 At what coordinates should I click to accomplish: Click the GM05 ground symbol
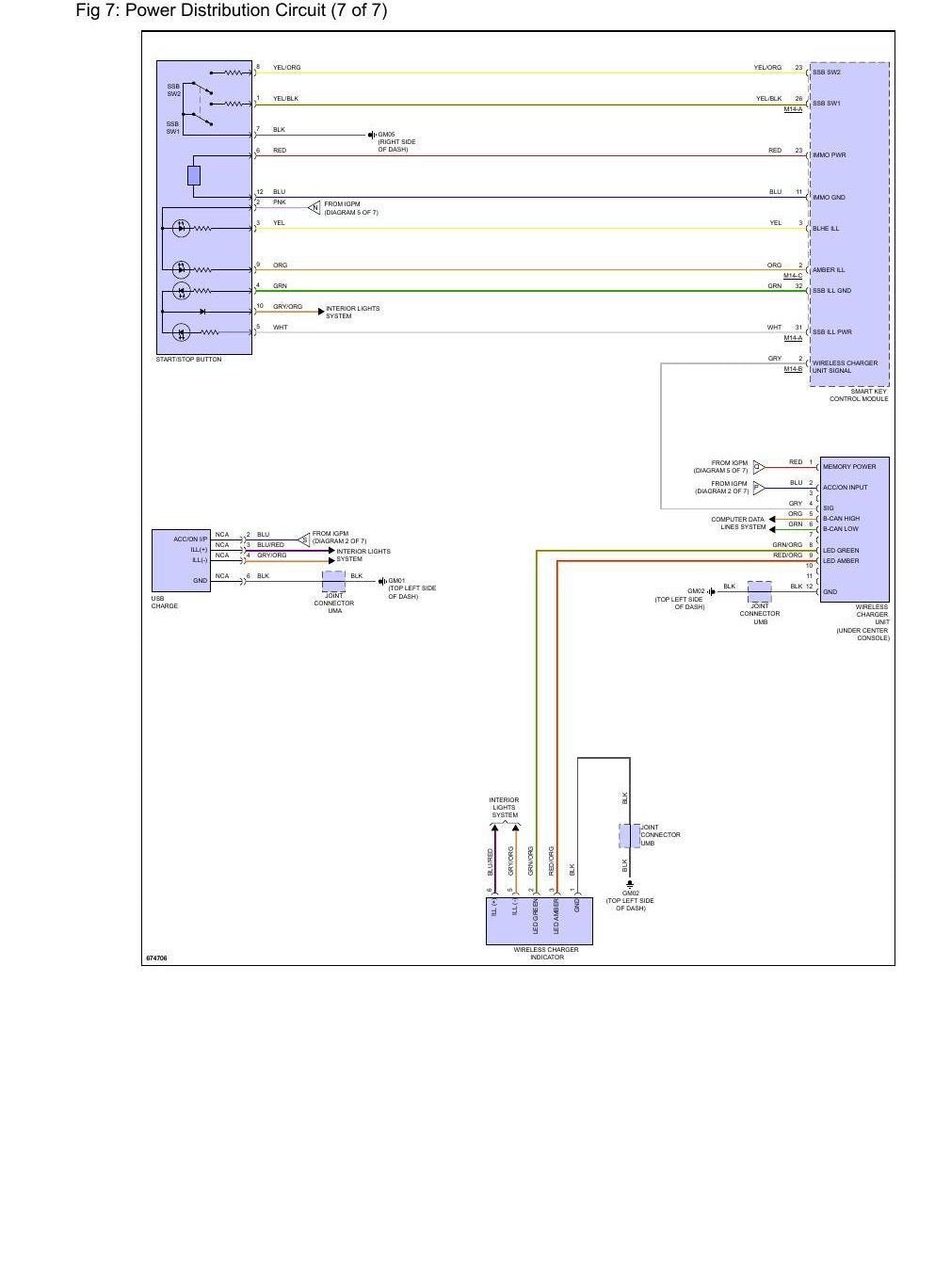click(372, 135)
